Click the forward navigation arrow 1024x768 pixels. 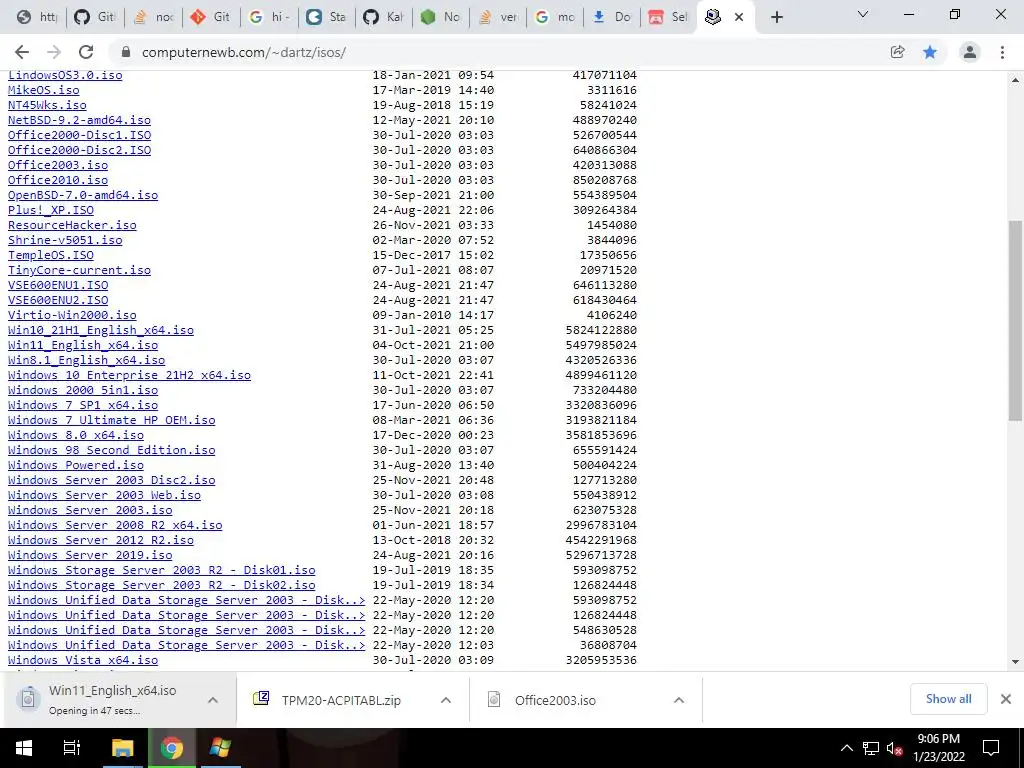click(54, 52)
